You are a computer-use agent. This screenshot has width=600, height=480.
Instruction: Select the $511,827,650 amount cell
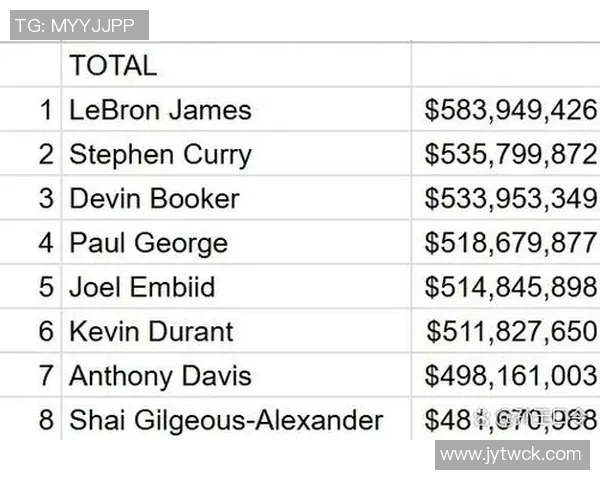point(511,332)
